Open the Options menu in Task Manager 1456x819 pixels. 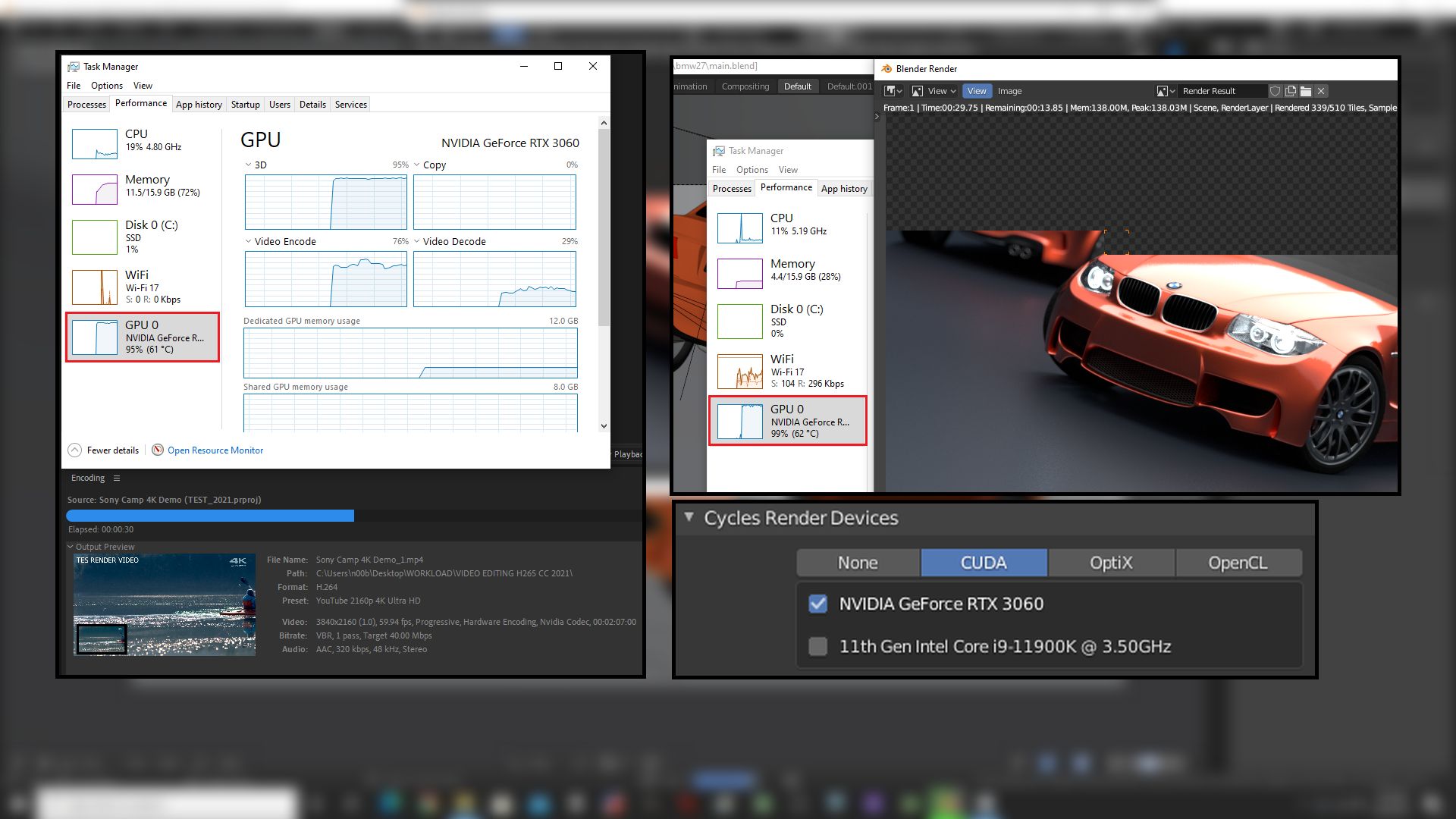(106, 85)
